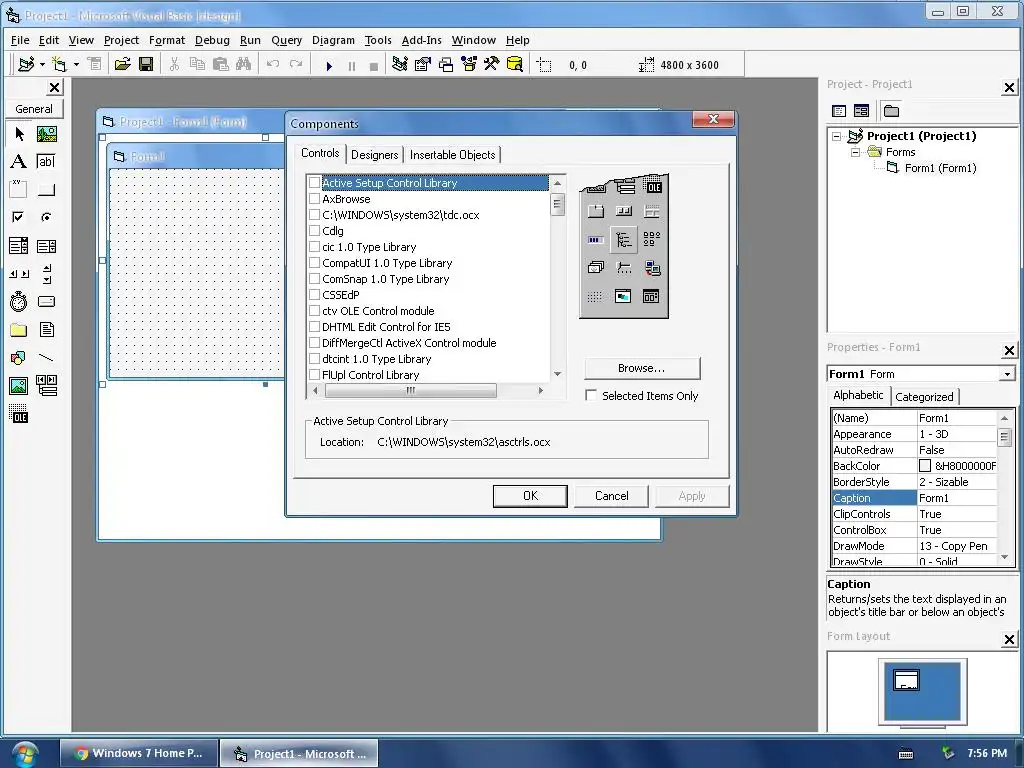The height and width of the screenshot is (768, 1024).
Task: Select the Timer control tool
Action: click(19, 302)
